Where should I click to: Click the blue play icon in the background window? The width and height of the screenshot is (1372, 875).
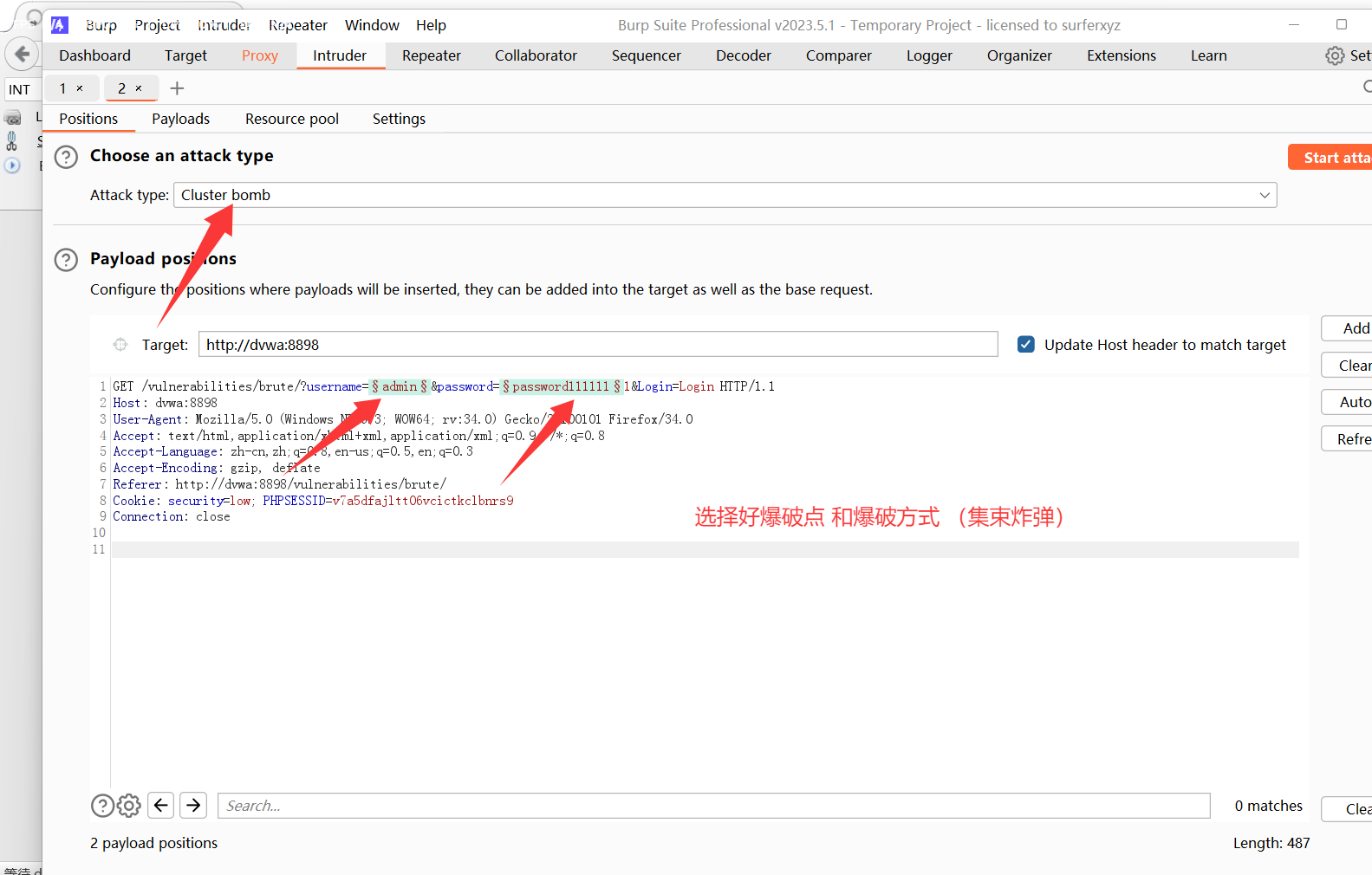coord(12,165)
